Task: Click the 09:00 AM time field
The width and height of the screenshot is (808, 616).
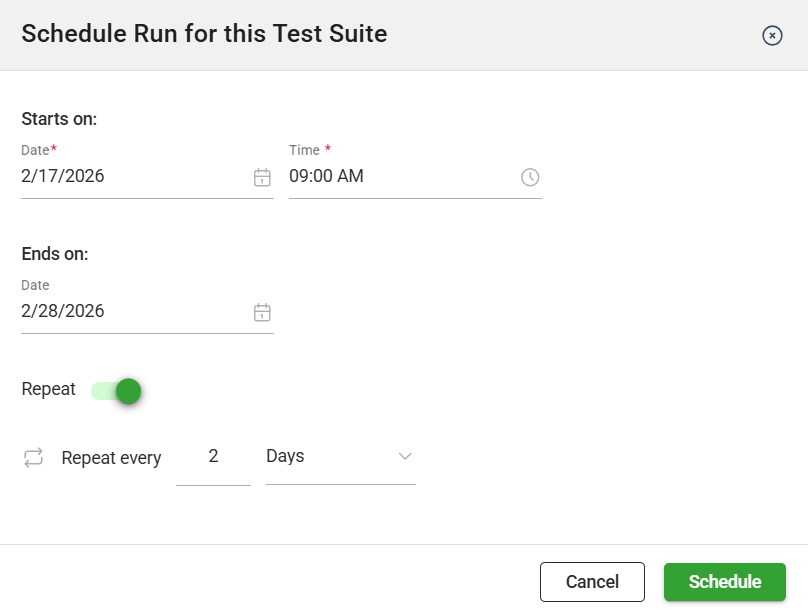Action: tap(400, 177)
